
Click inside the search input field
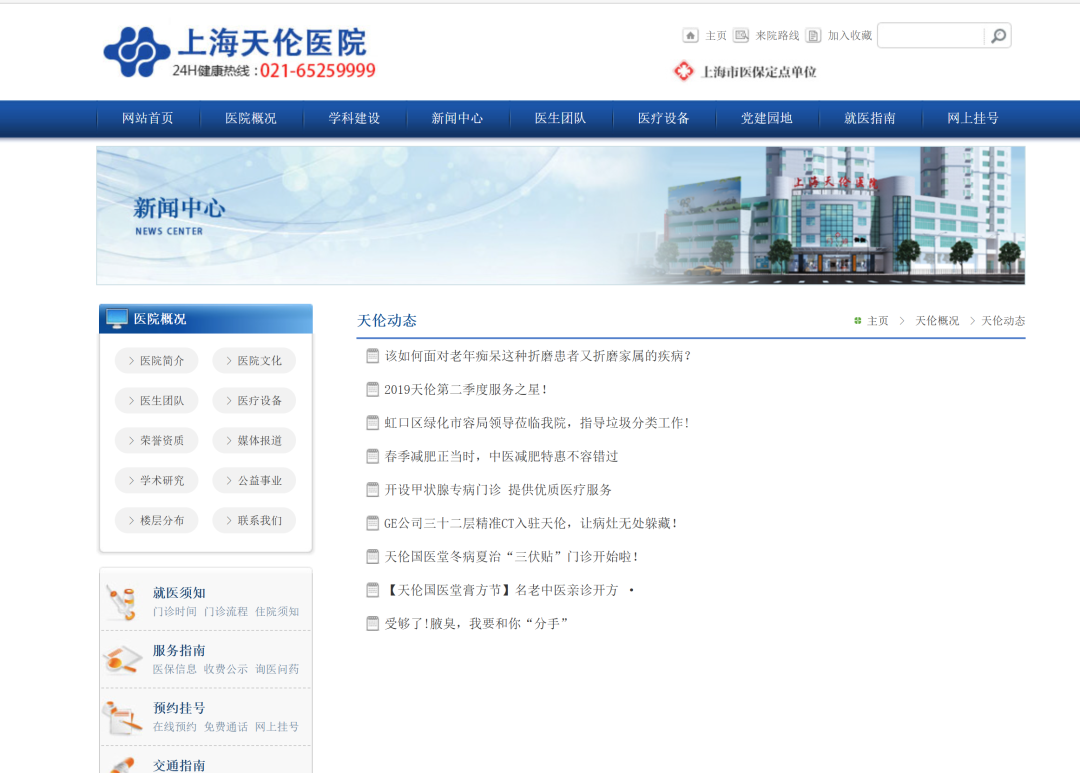[930, 35]
